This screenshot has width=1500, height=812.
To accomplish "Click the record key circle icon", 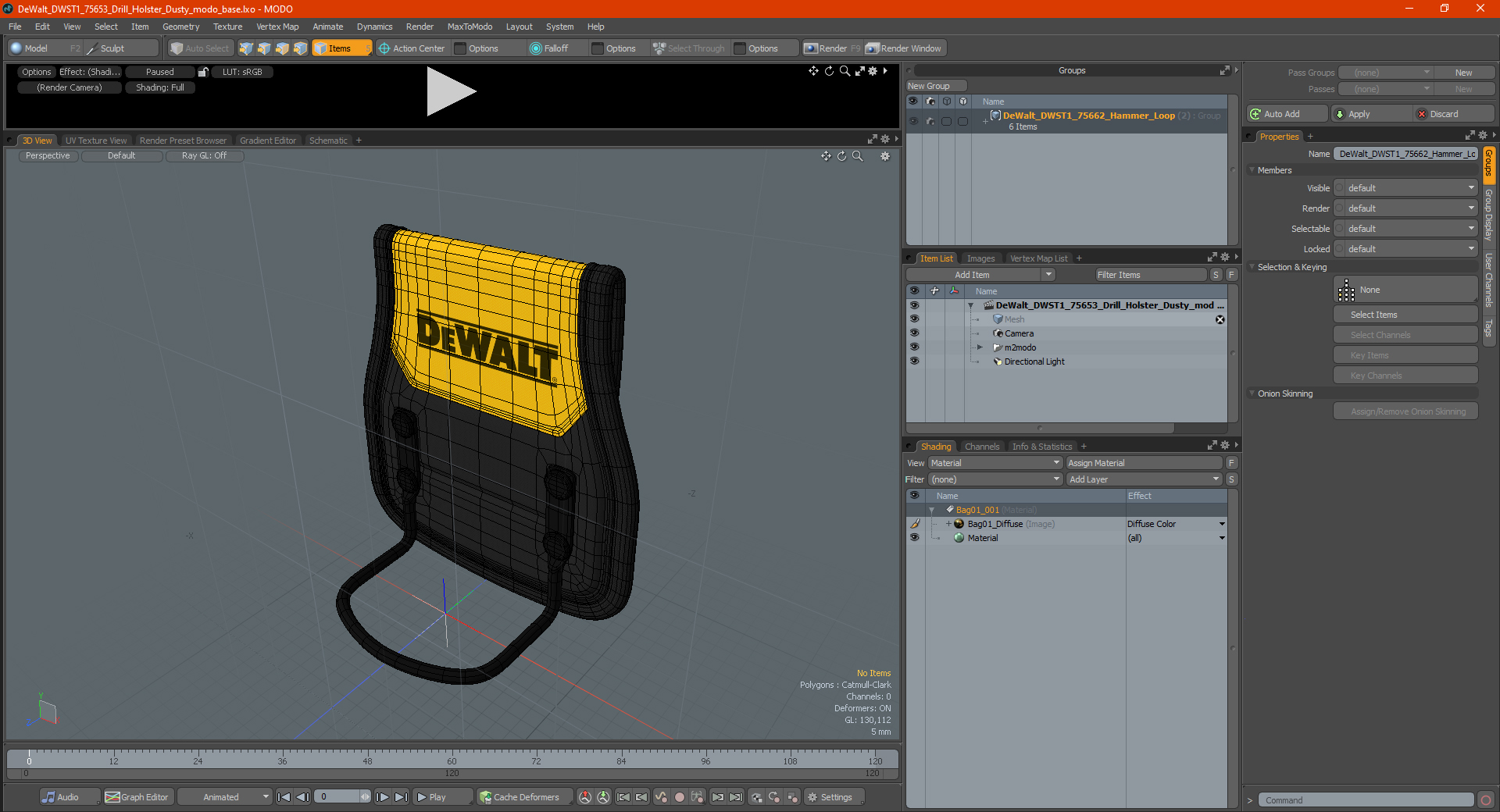I will [x=680, y=797].
